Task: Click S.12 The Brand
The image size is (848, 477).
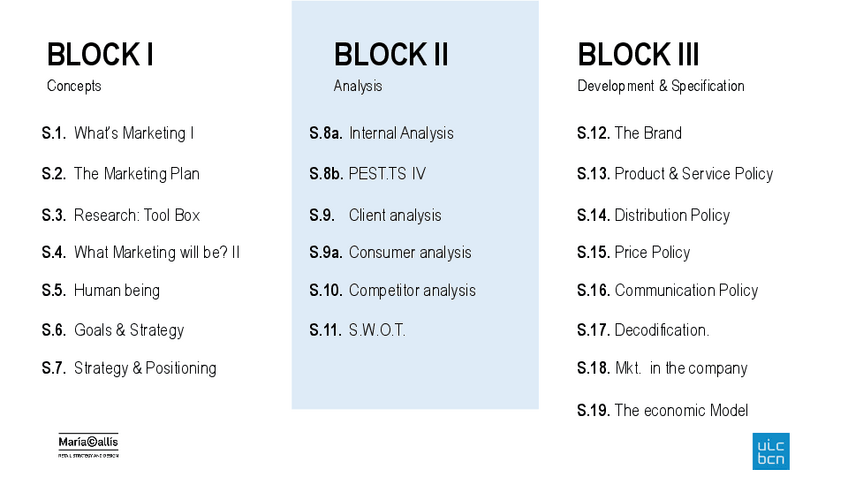Action: click(629, 133)
